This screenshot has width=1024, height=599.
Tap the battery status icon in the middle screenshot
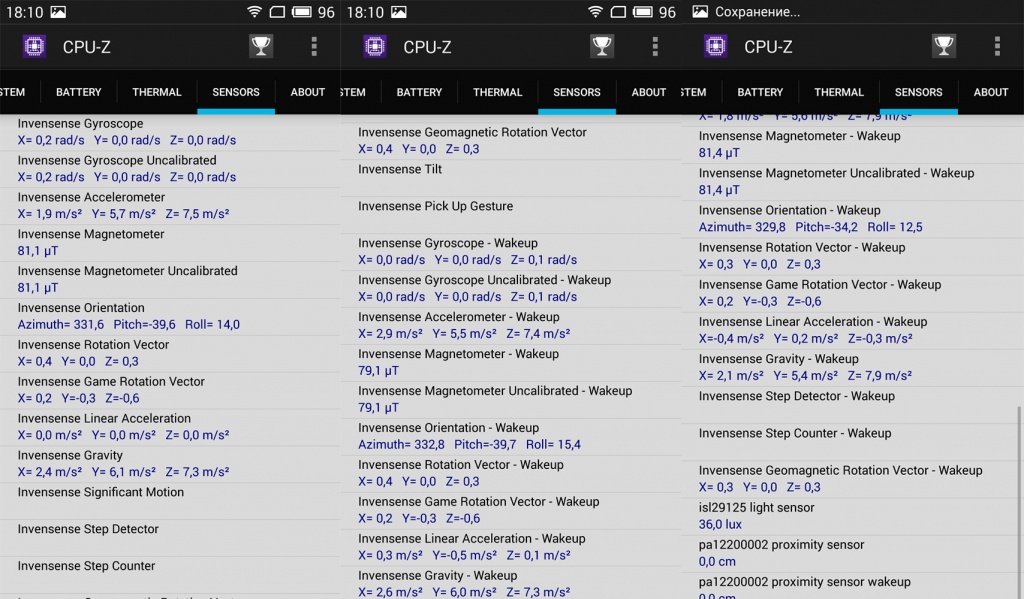(642, 12)
